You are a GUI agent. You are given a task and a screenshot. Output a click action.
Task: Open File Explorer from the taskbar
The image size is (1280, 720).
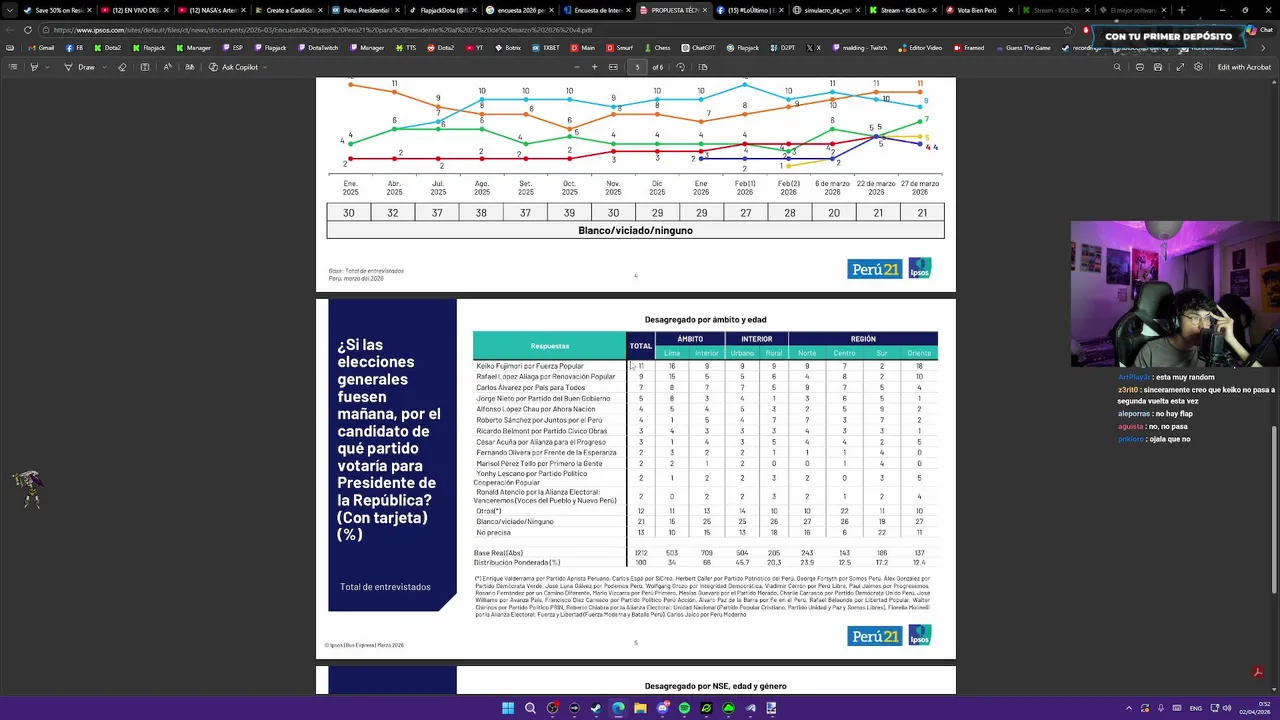point(640,708)
